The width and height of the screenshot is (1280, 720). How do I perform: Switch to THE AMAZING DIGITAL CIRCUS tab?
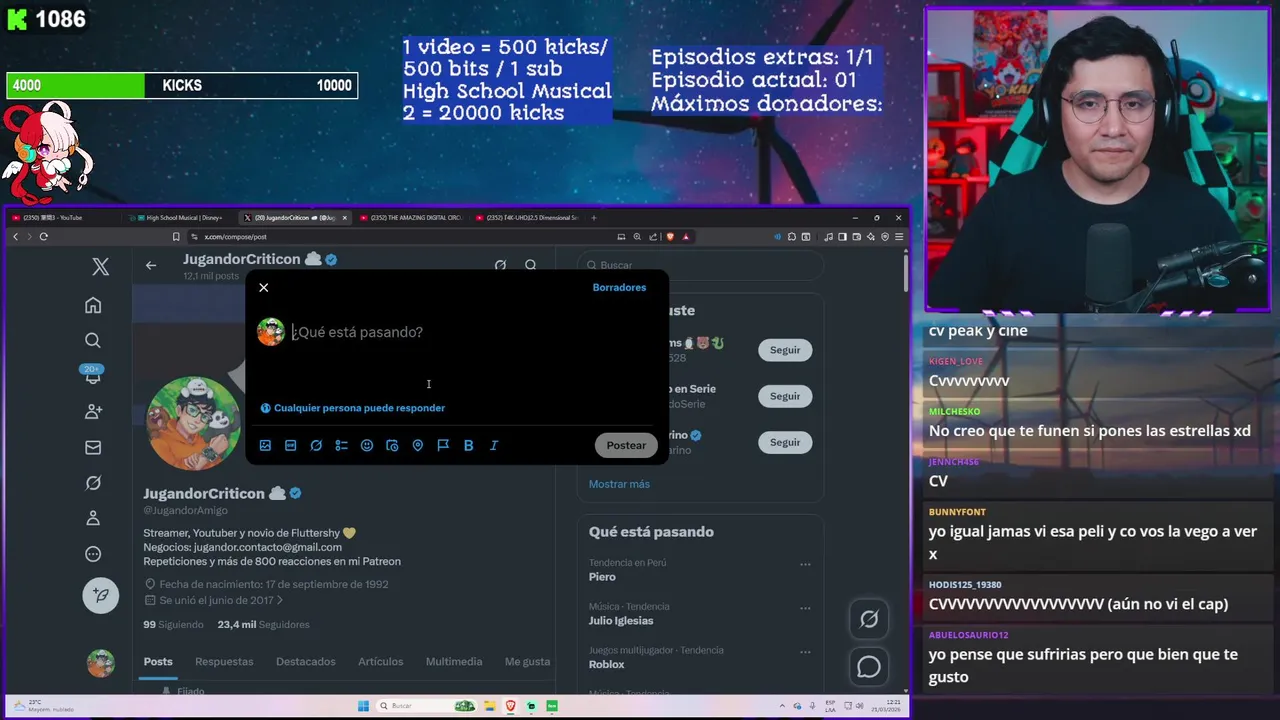411,217
